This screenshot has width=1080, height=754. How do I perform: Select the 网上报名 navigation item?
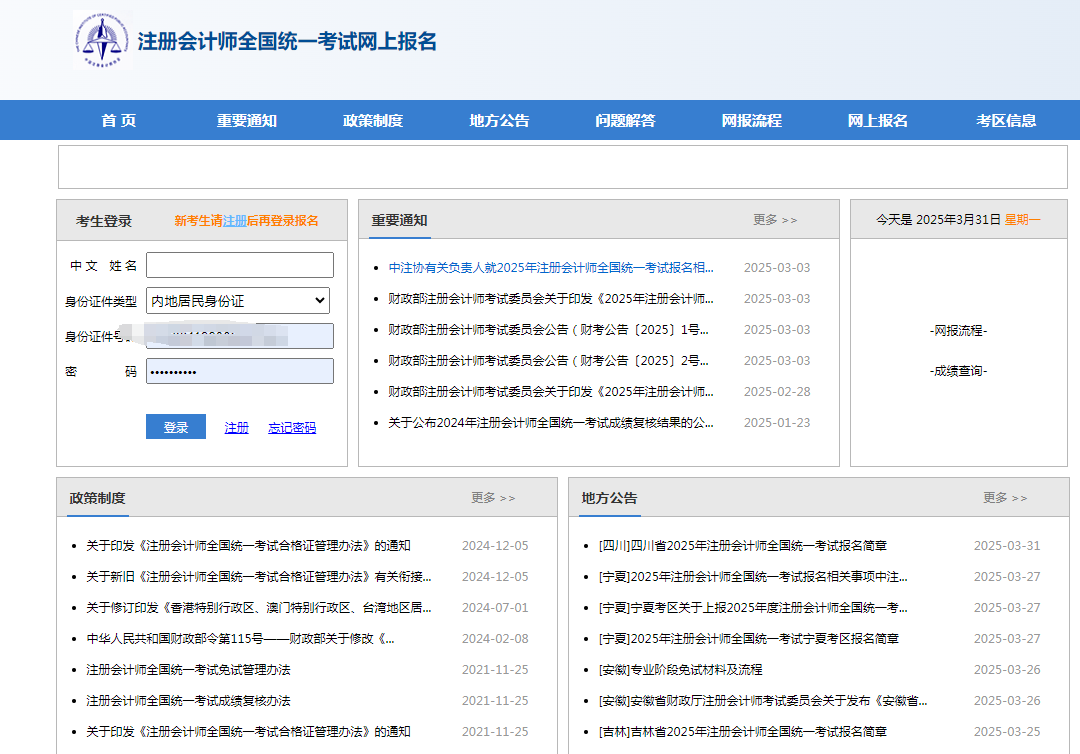(x=880, y=119)
